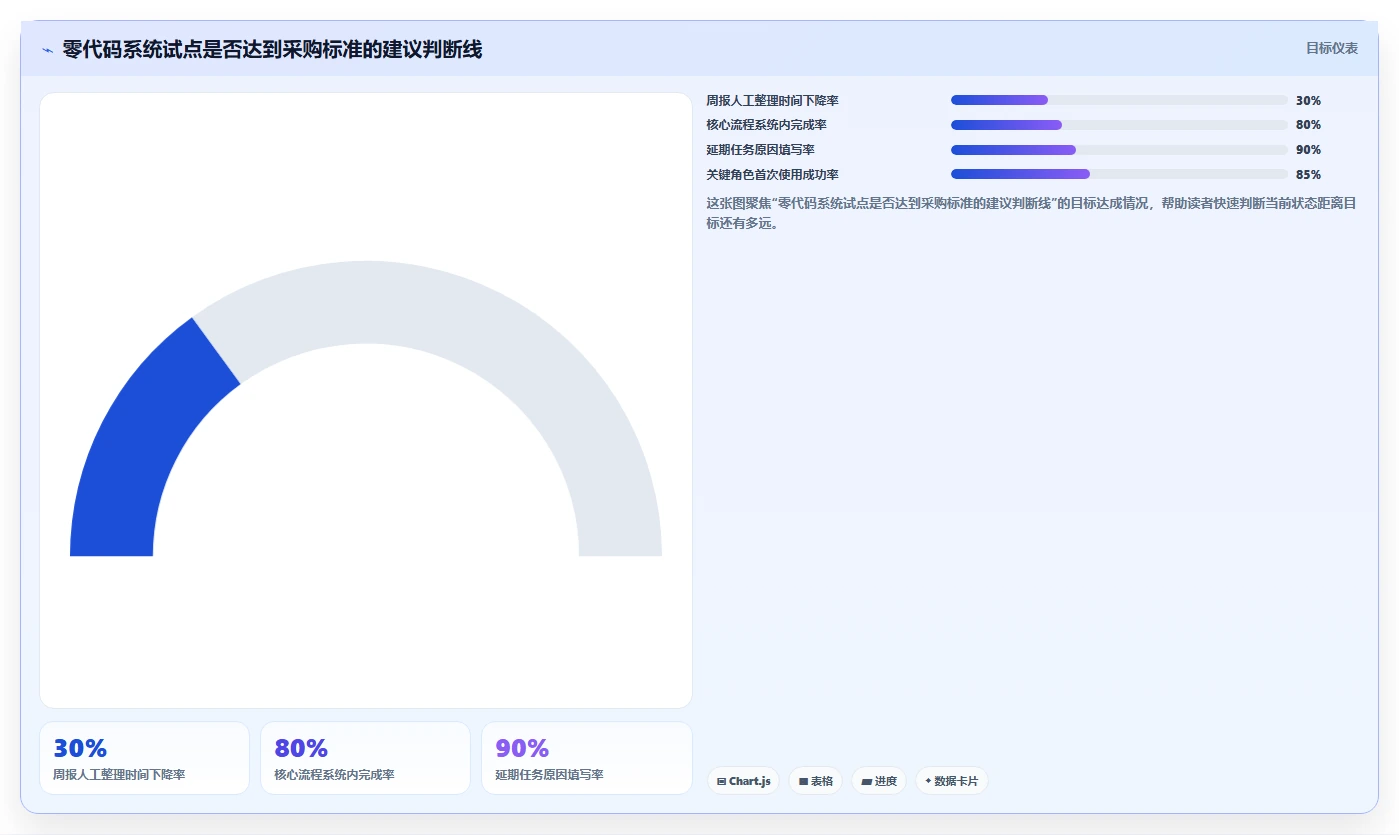Image resolution: width=1399 pixels, height=835 pixels.
Task: Click the 90% value right of progress bar
Action: tap(1308, 150)
